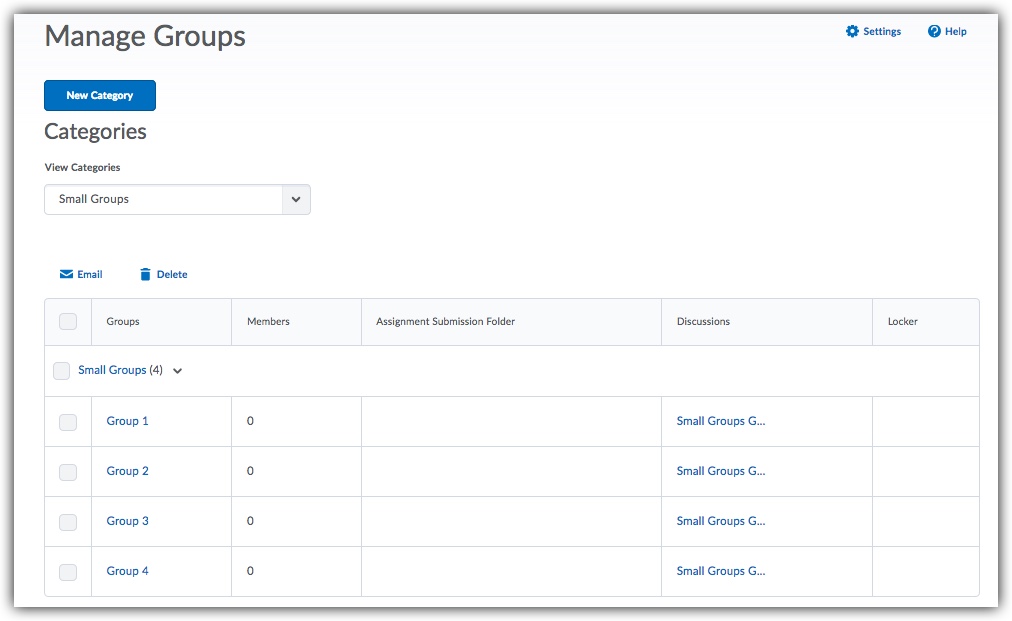Collapse the Small Groups (4) chevron

pyautogui.click(x=178, y=371)
